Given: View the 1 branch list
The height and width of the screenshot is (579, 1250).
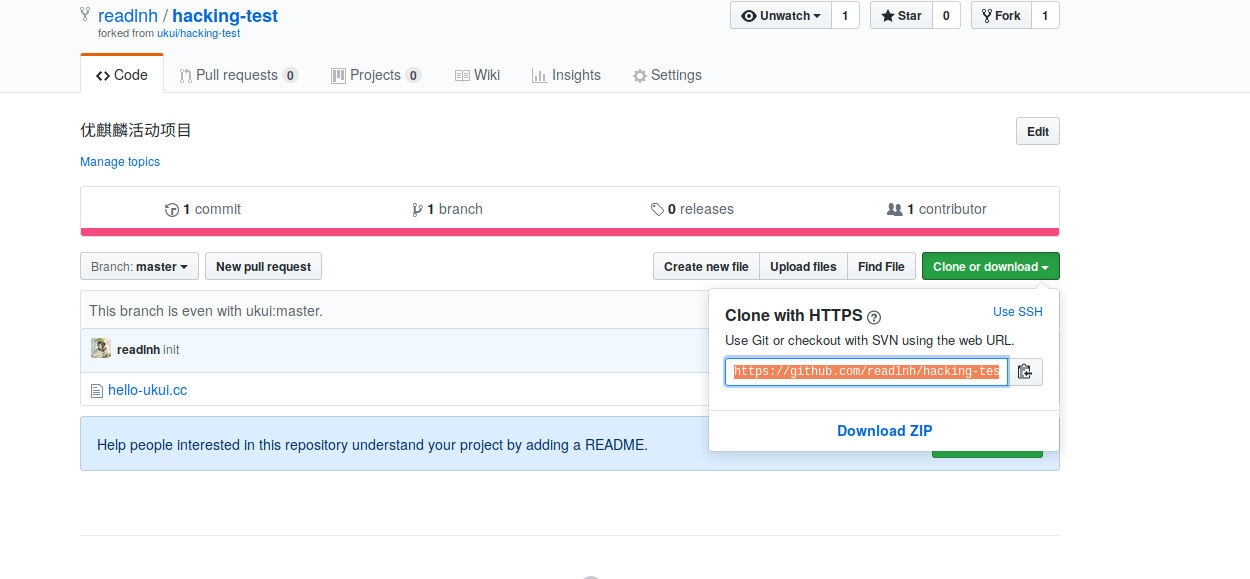Looking at the screenshot, I should click(447, 209).
